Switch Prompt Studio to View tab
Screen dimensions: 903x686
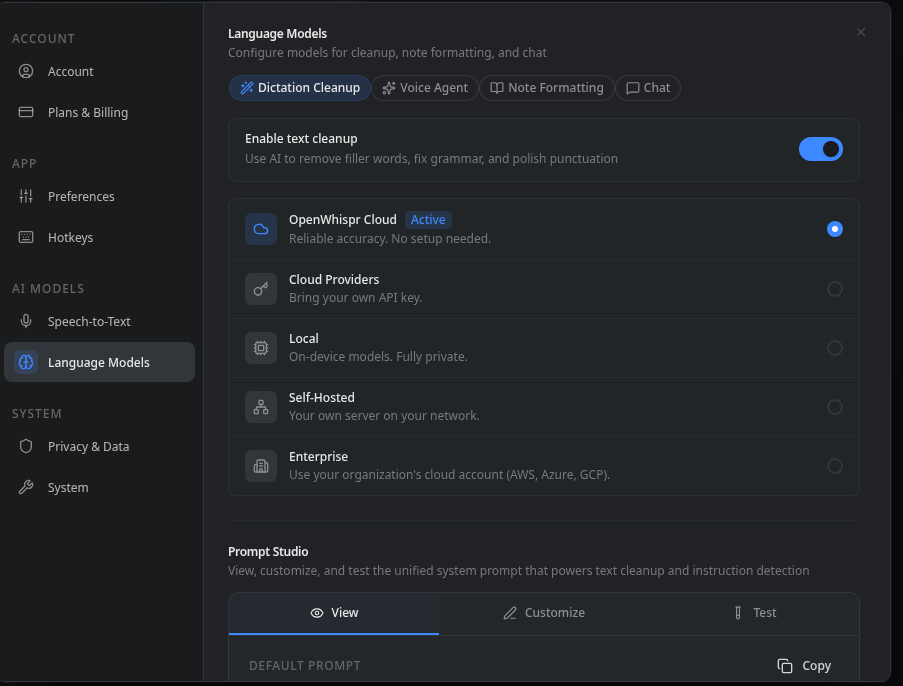[334, 613]
